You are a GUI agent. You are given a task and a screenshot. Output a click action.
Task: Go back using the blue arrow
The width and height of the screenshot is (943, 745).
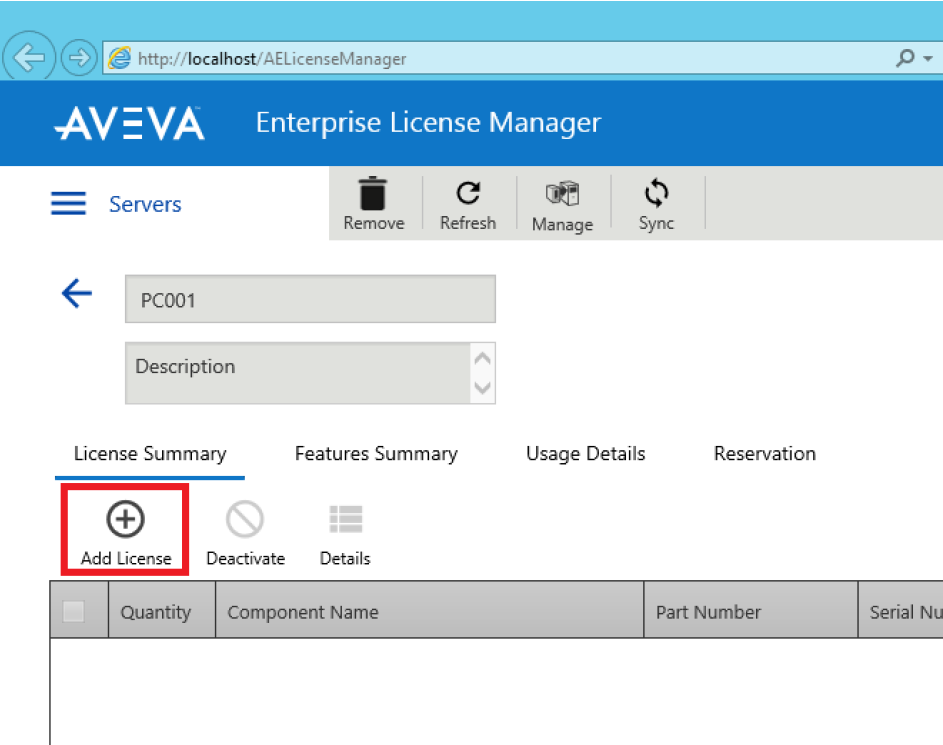pos(77,293)
